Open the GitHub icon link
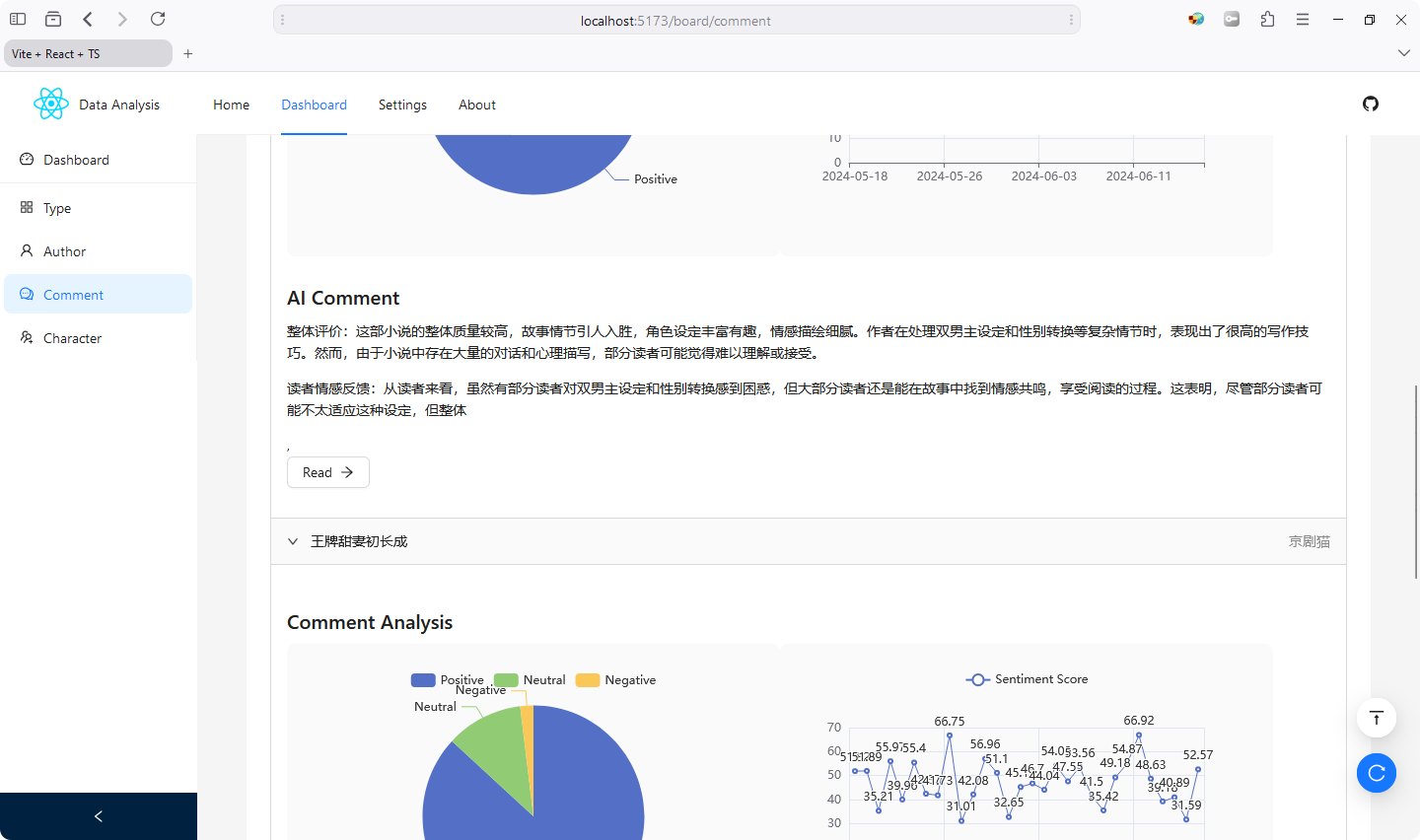 coord(1371,104)
